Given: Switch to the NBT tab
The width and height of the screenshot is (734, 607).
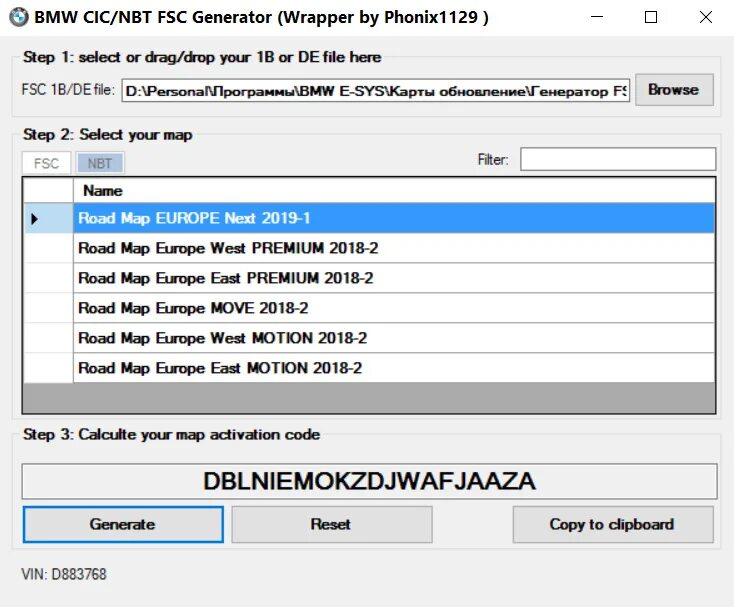Looking at the screenshot, I should tap(100, 163).
